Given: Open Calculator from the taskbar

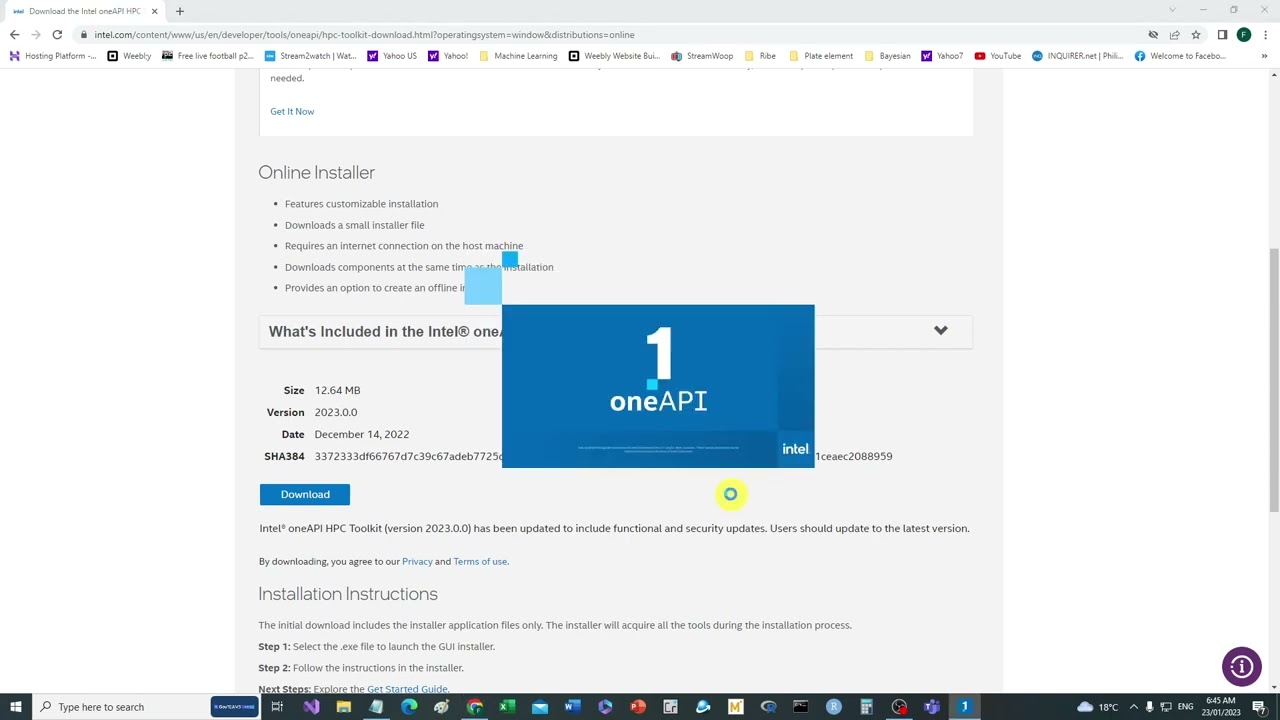Looking at the screenshot, I should coord(866,707).
